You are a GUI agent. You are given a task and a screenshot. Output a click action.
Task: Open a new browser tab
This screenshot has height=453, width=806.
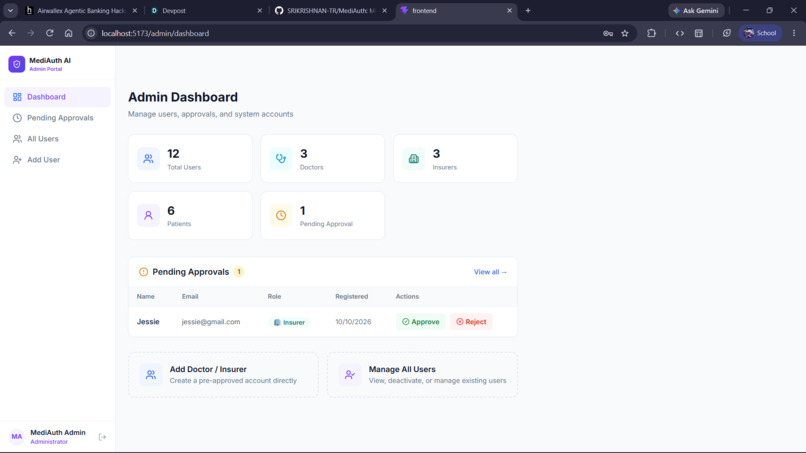pyautogui.click(x=528, y=10)
